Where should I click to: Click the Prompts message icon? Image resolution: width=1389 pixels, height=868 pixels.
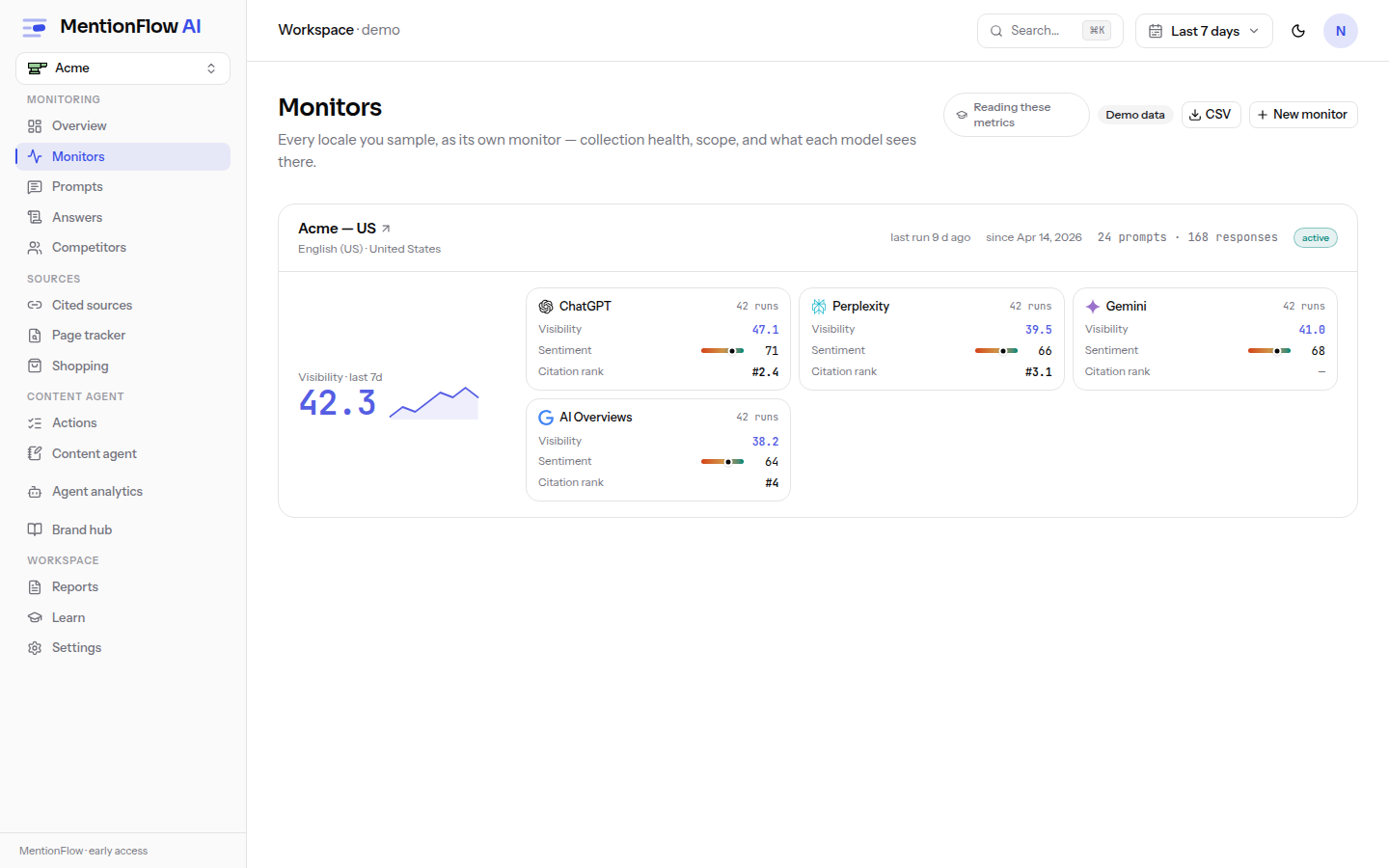35,187
